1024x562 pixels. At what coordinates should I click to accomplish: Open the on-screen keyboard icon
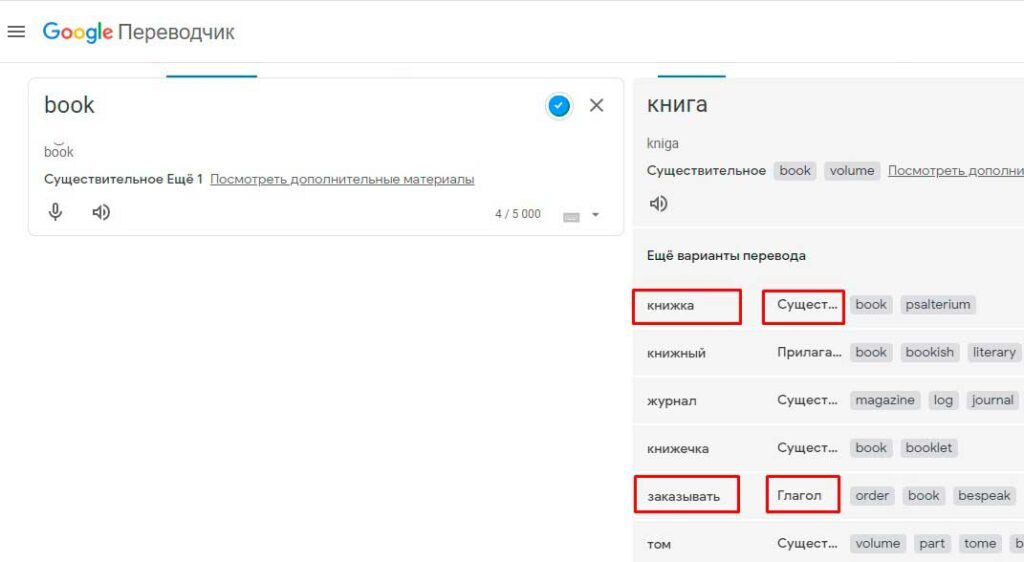(x=571, y=216)
